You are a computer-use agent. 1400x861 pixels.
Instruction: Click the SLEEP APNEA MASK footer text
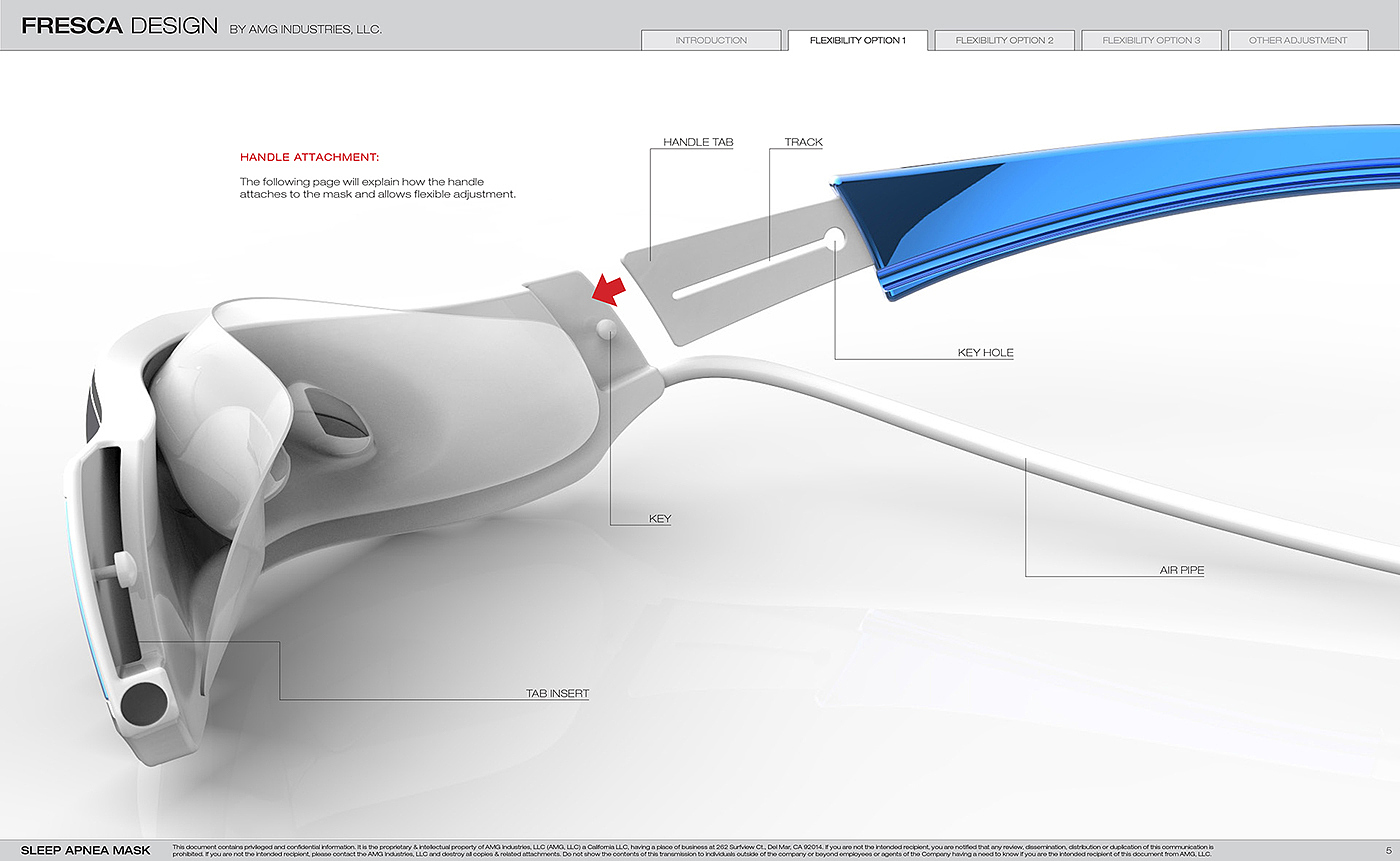pos(86,851)
